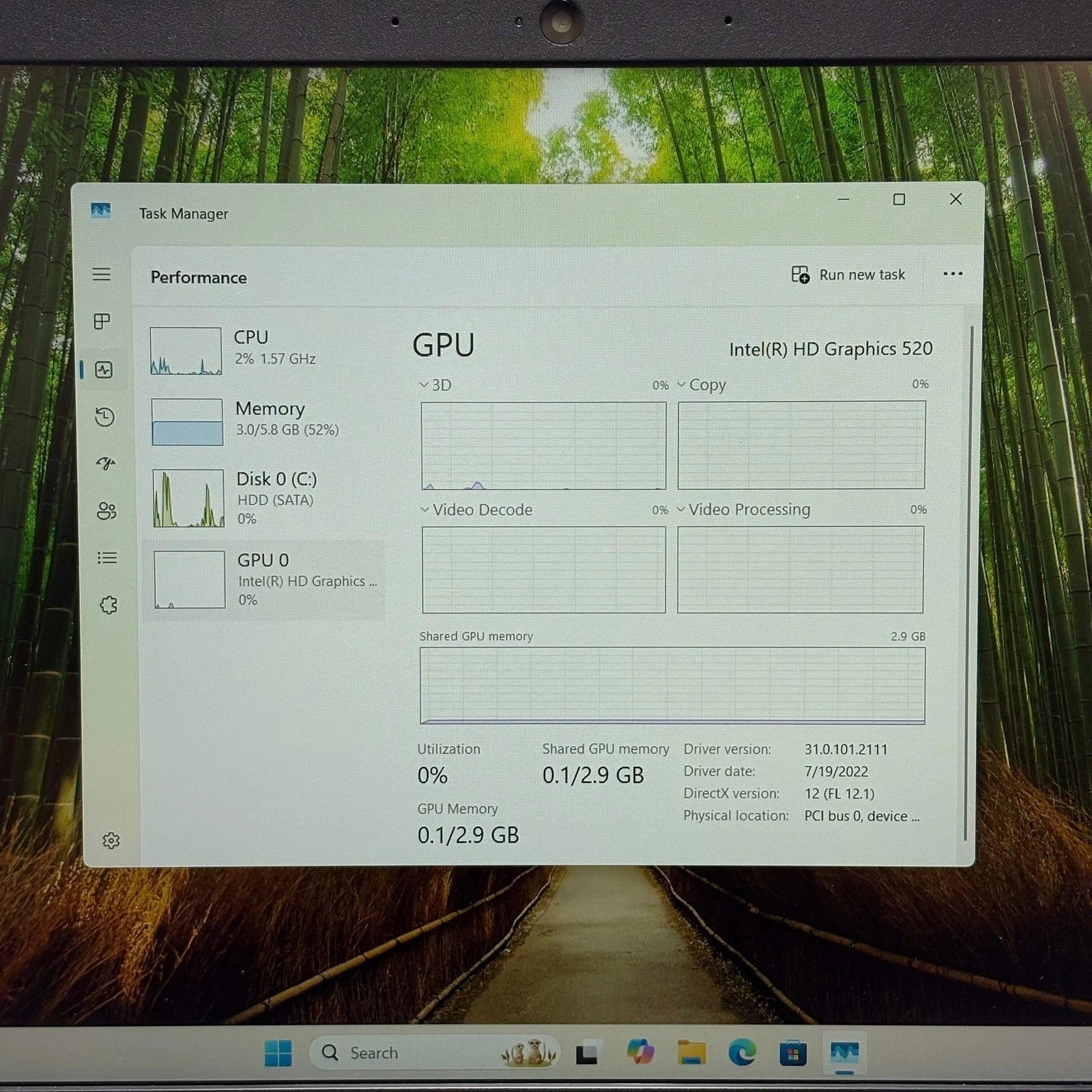Click Run new task button
This screenshot has height=1092, width=1092.
point(848,275)
